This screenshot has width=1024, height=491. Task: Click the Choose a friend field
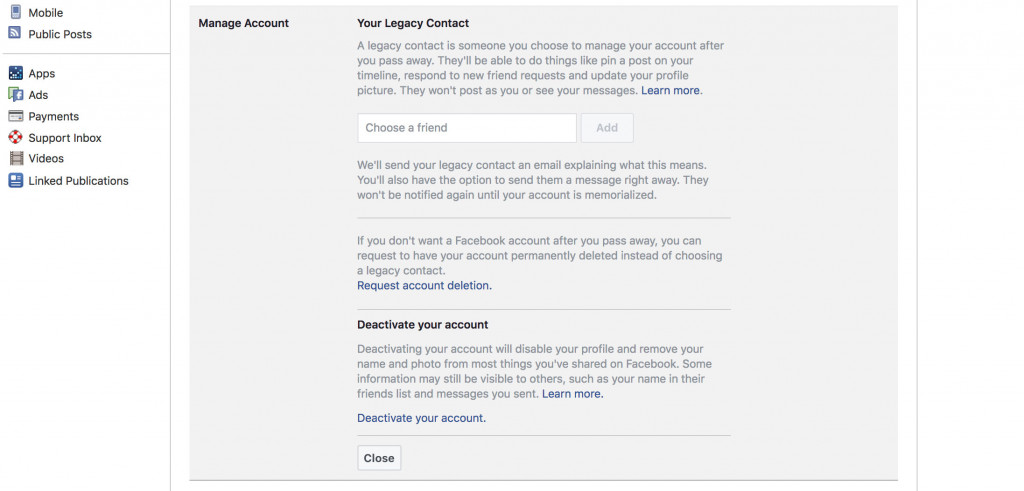[x=467, y=128]
